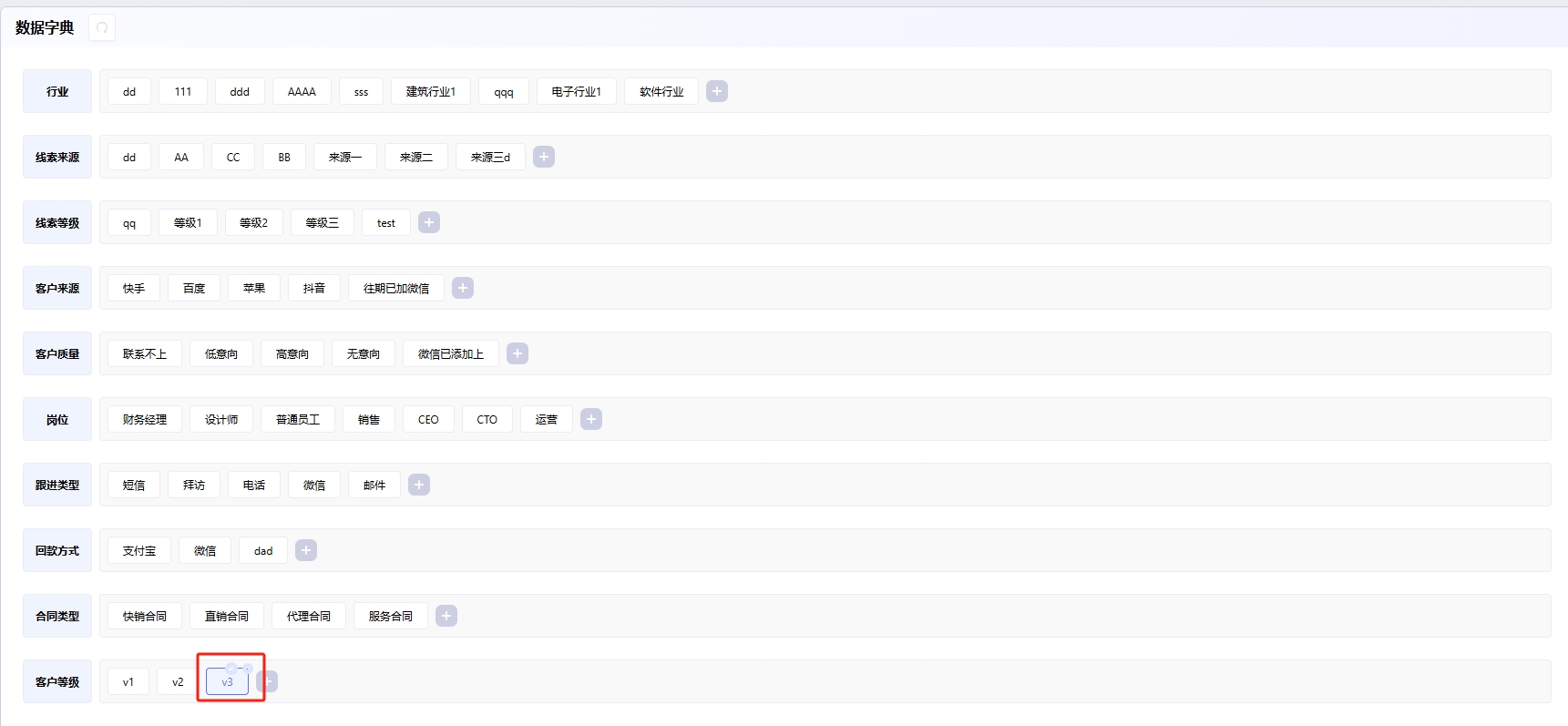Image resolution: width=1568 pixels, height=726 pixels.
Task: Select the 支付宝 payment tag
Action: 139,551
